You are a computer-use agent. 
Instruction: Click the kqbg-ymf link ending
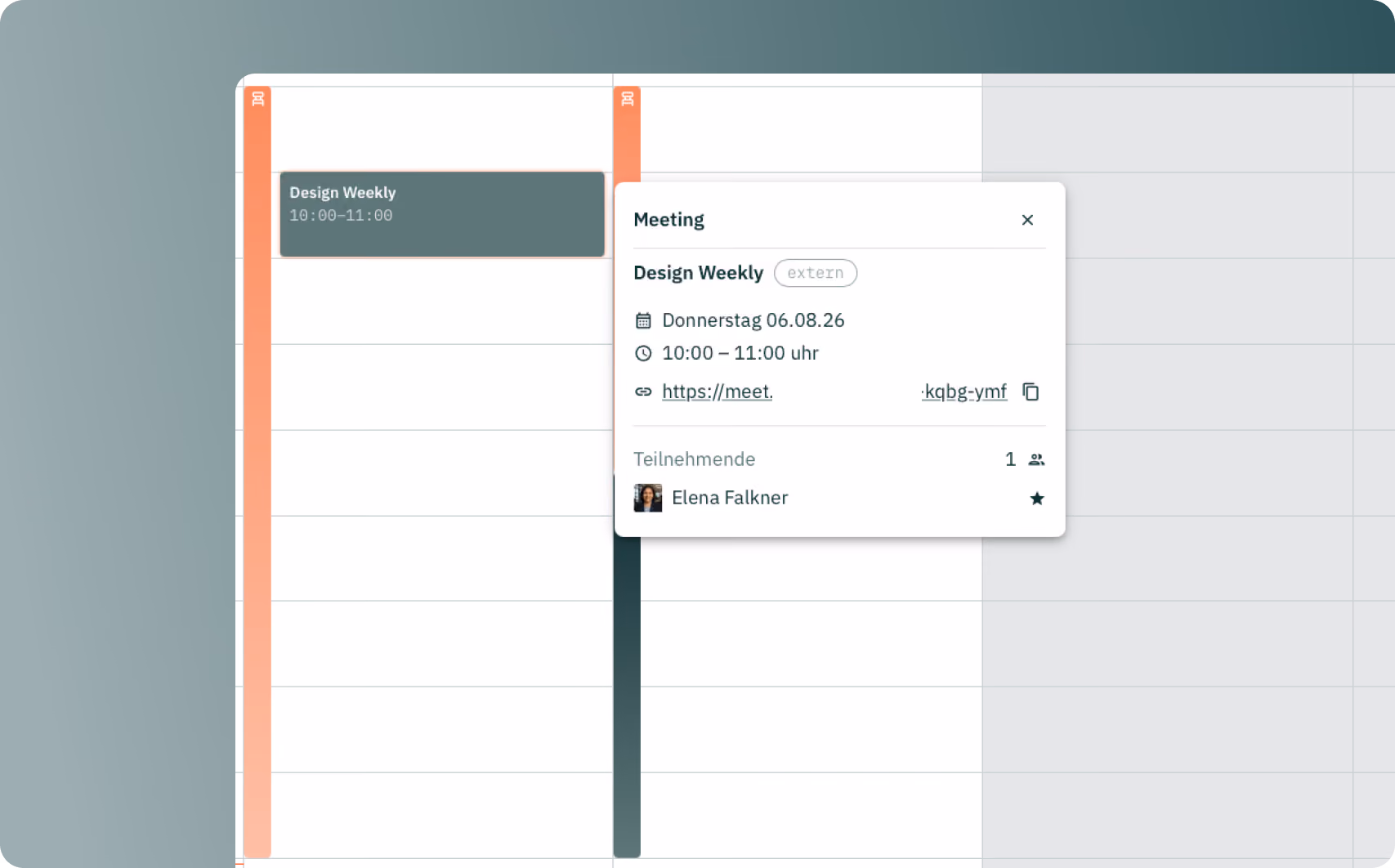point(964,391)
